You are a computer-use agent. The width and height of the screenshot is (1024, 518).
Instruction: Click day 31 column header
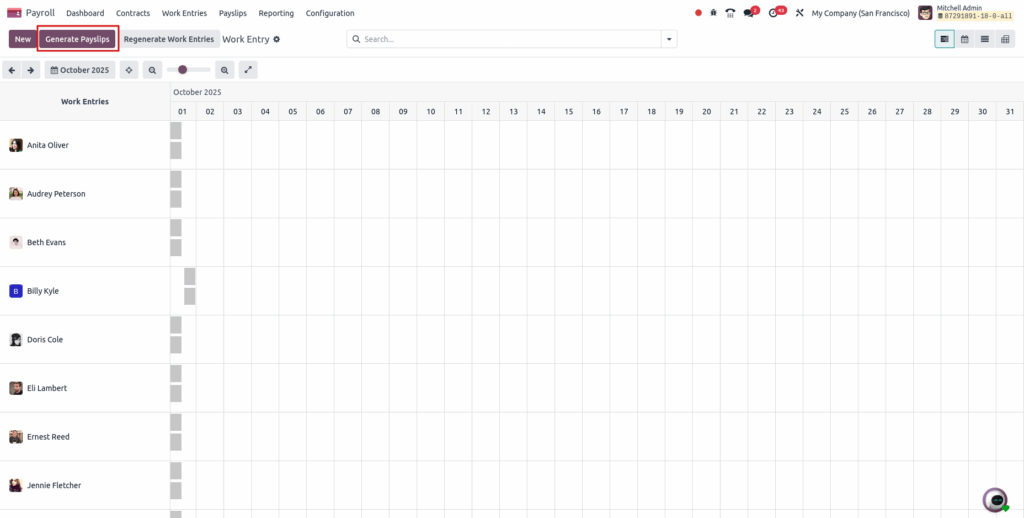click(x=1010, y=112)
